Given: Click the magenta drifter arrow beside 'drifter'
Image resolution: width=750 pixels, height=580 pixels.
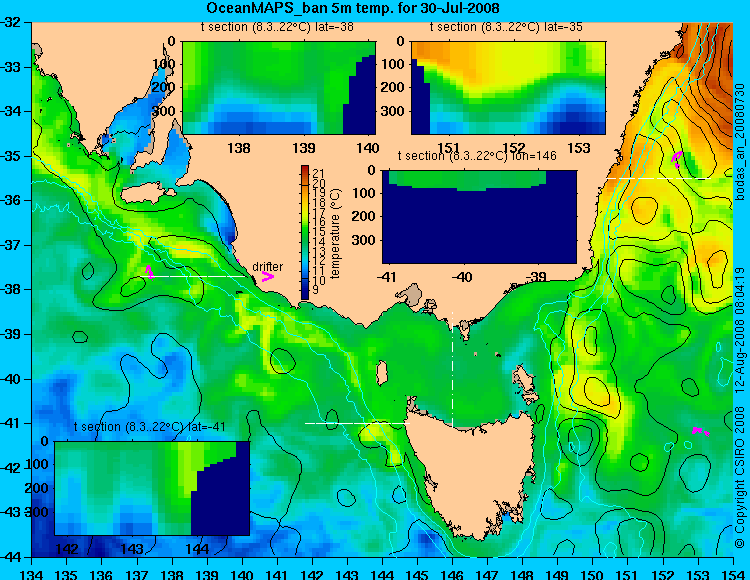Looking at the screenshot, I should coord(267,276).
